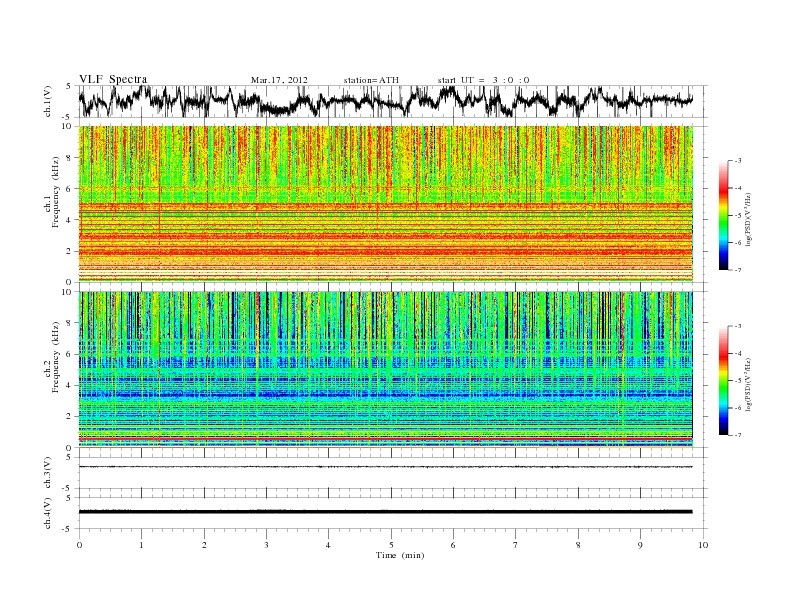Click the "4" tick on ch.1 frequency axis
Image resolution: width=792 pixels, height=612 pixels.
70,220
